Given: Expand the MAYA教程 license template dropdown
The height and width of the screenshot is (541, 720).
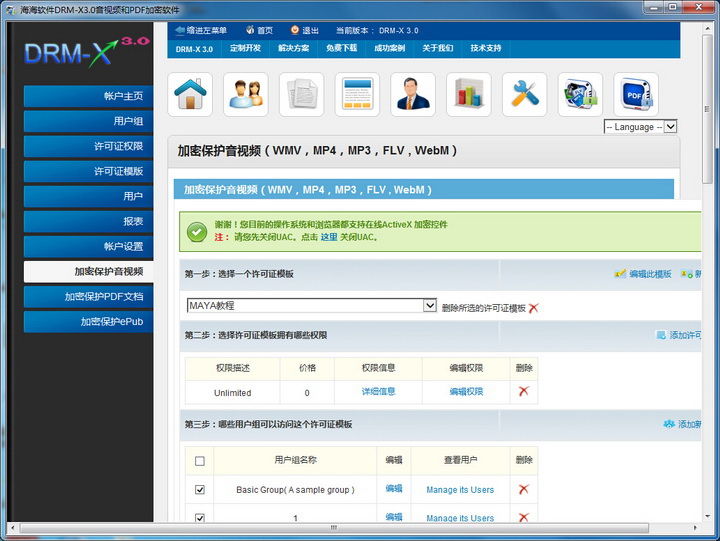Looking at the screenshot, I should pyautogui.click(x=429, y=305).
